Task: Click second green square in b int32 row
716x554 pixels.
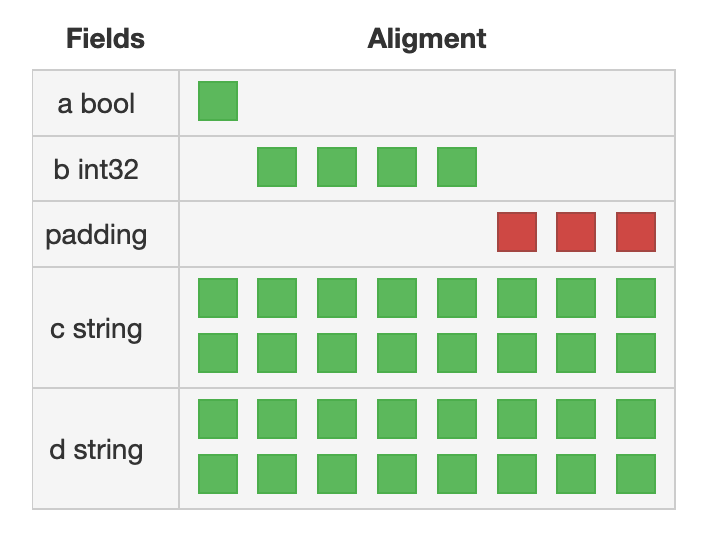Action: tap(337, 167)
